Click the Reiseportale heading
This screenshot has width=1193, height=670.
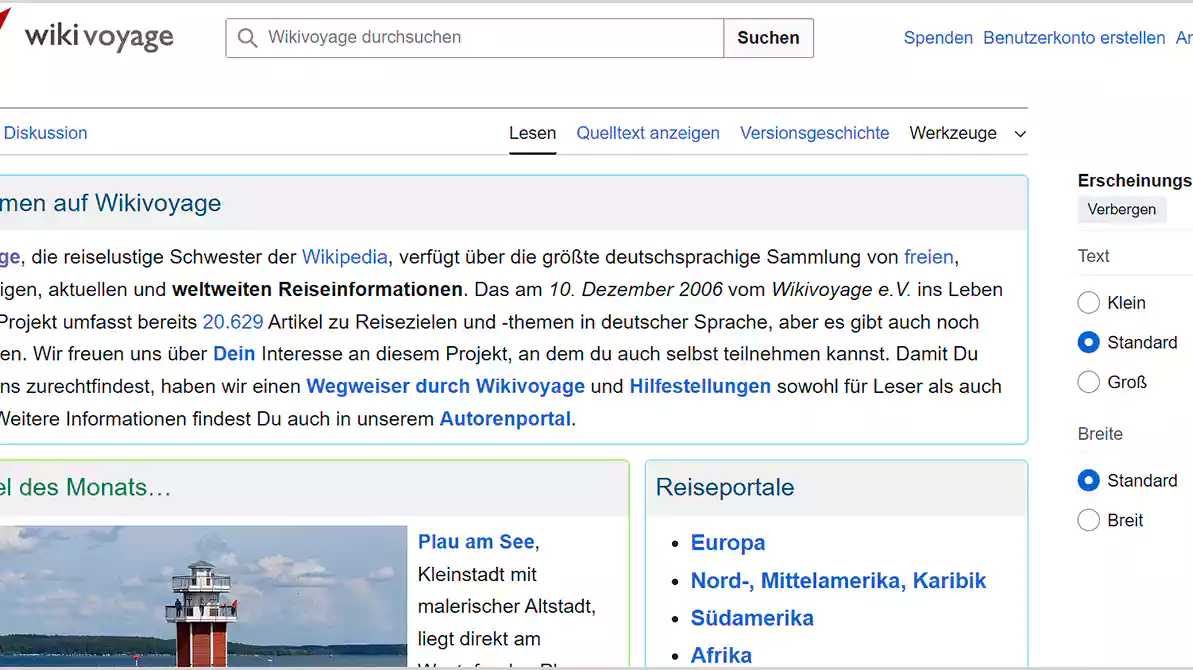(x=725, y=487)
